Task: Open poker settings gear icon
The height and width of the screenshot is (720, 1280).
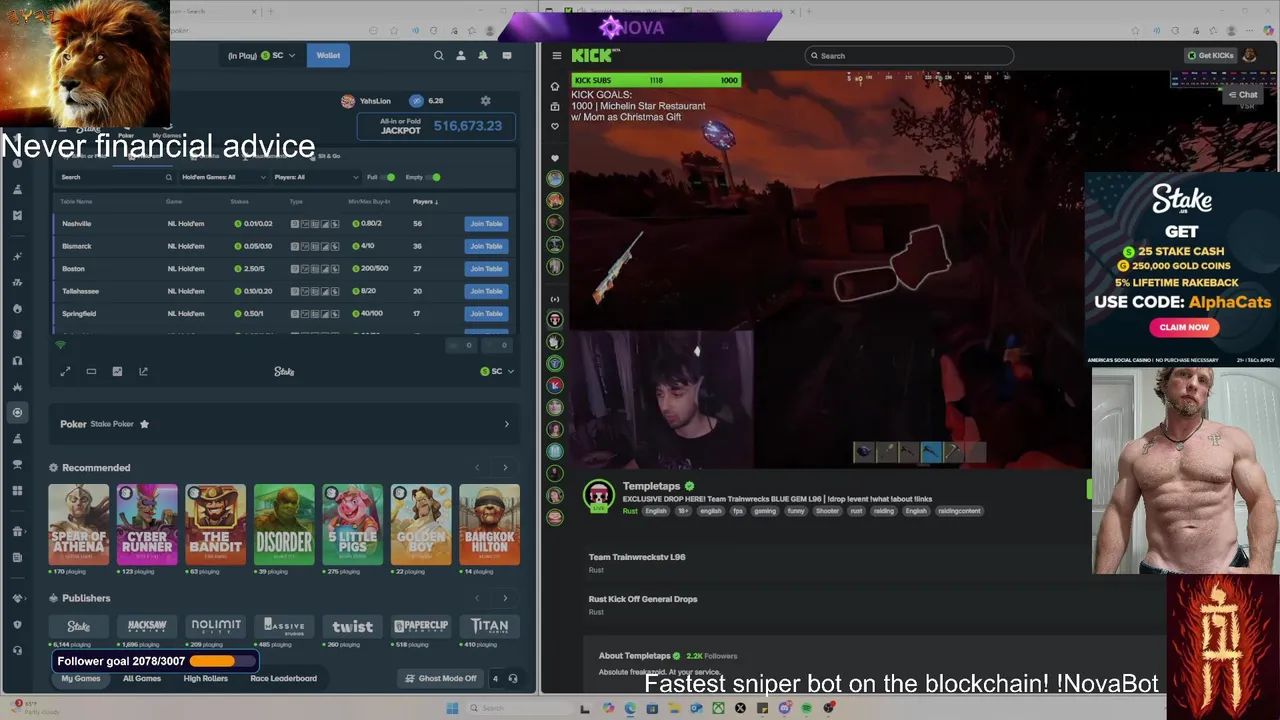Action: point(486,101)
